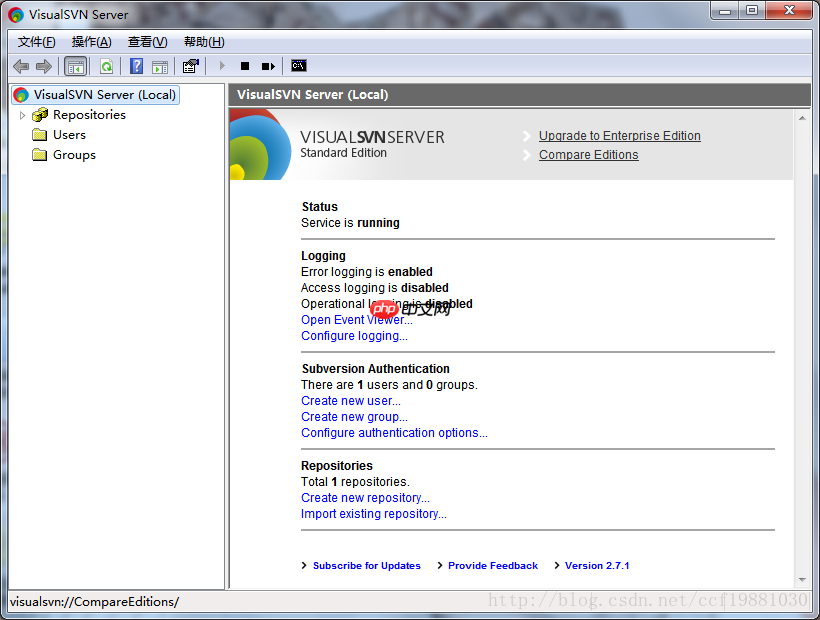820x620 pixels.
Task: Restart the service with the Restart icon
Action: (268, 66)
